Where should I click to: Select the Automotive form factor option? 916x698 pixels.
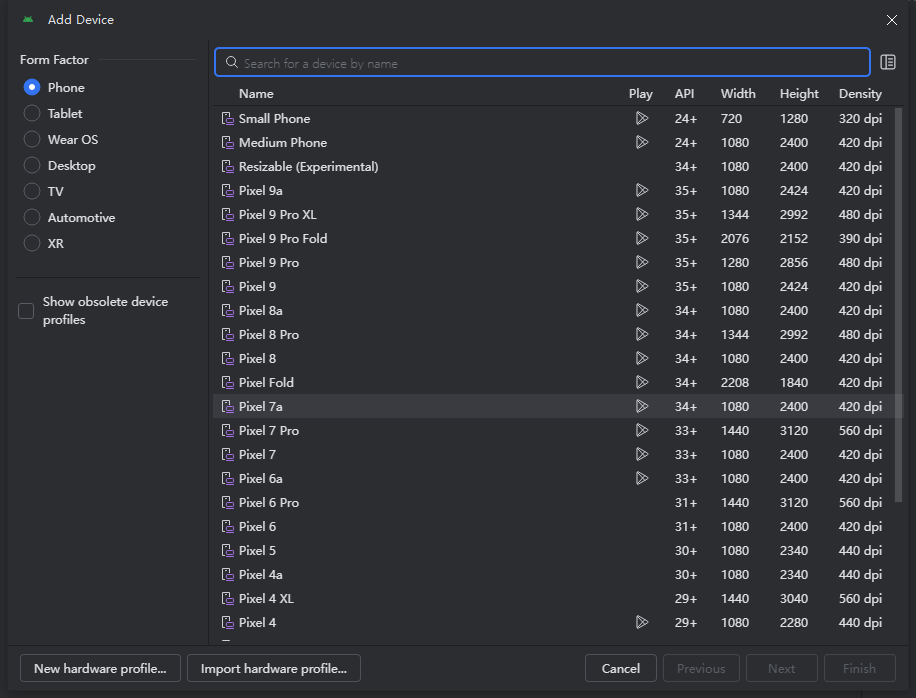coord(32,218)
